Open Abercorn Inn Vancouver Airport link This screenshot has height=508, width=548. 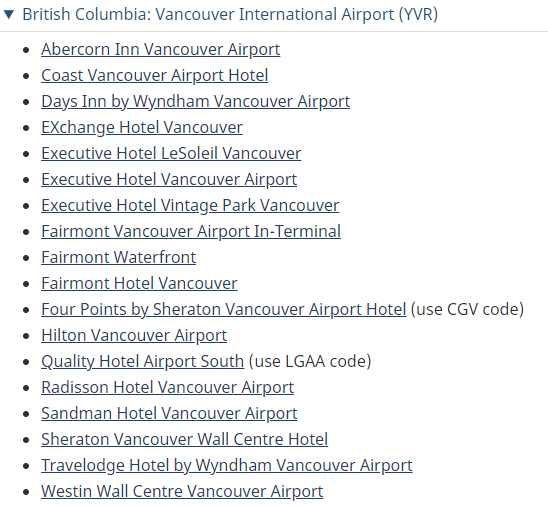tap(160, 49)
